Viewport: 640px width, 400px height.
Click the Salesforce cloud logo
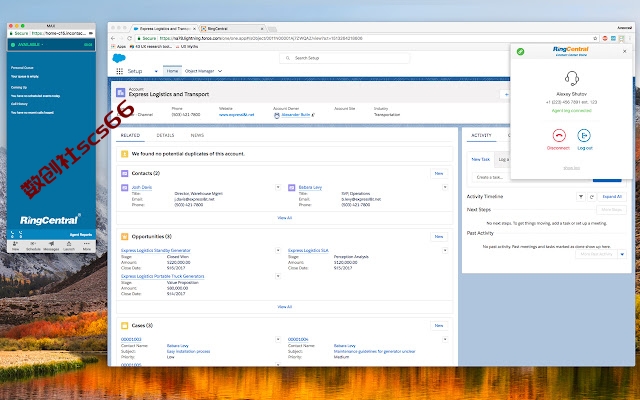tap(119, 58)
